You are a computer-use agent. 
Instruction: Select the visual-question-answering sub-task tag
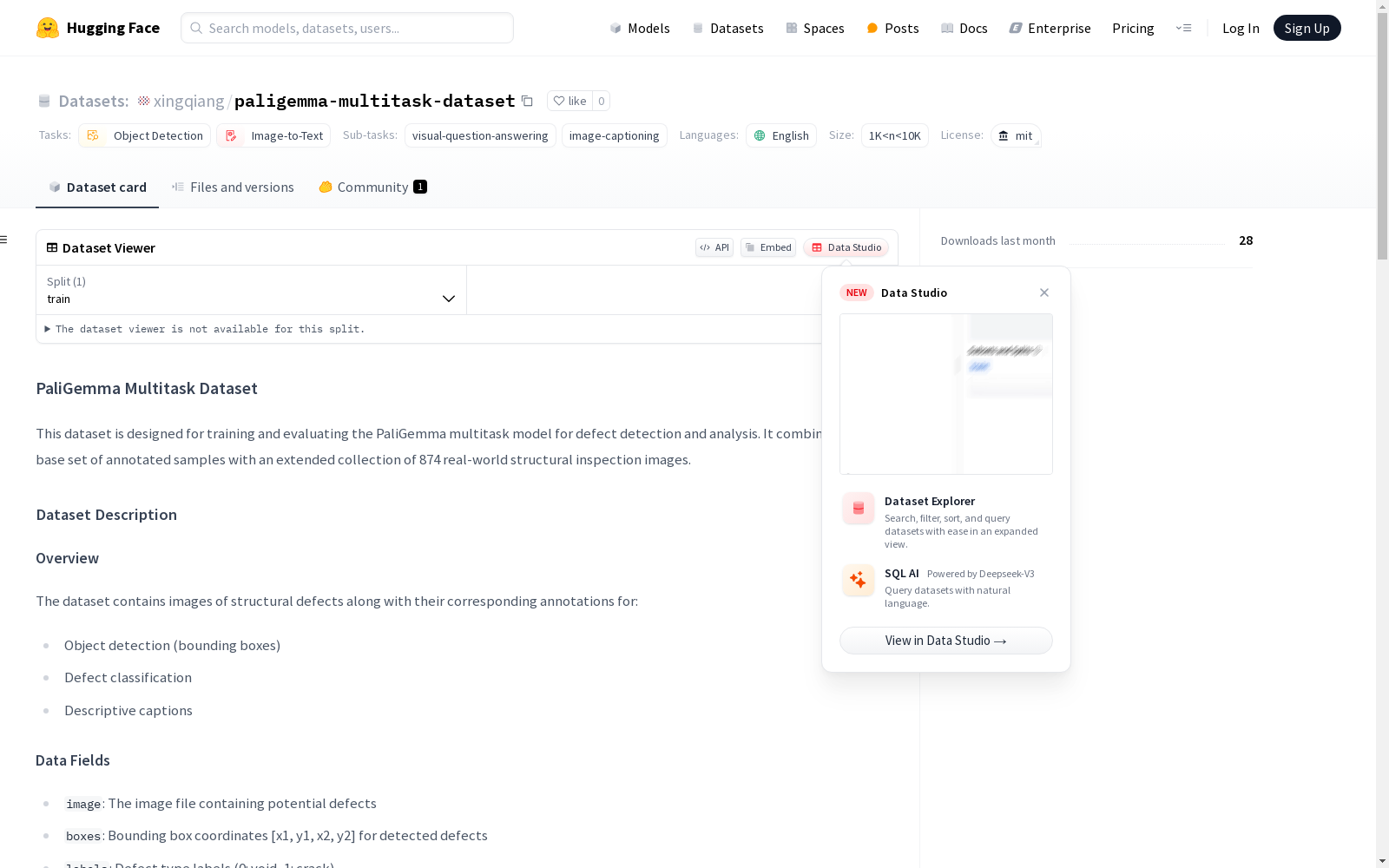tap(480, 135)
